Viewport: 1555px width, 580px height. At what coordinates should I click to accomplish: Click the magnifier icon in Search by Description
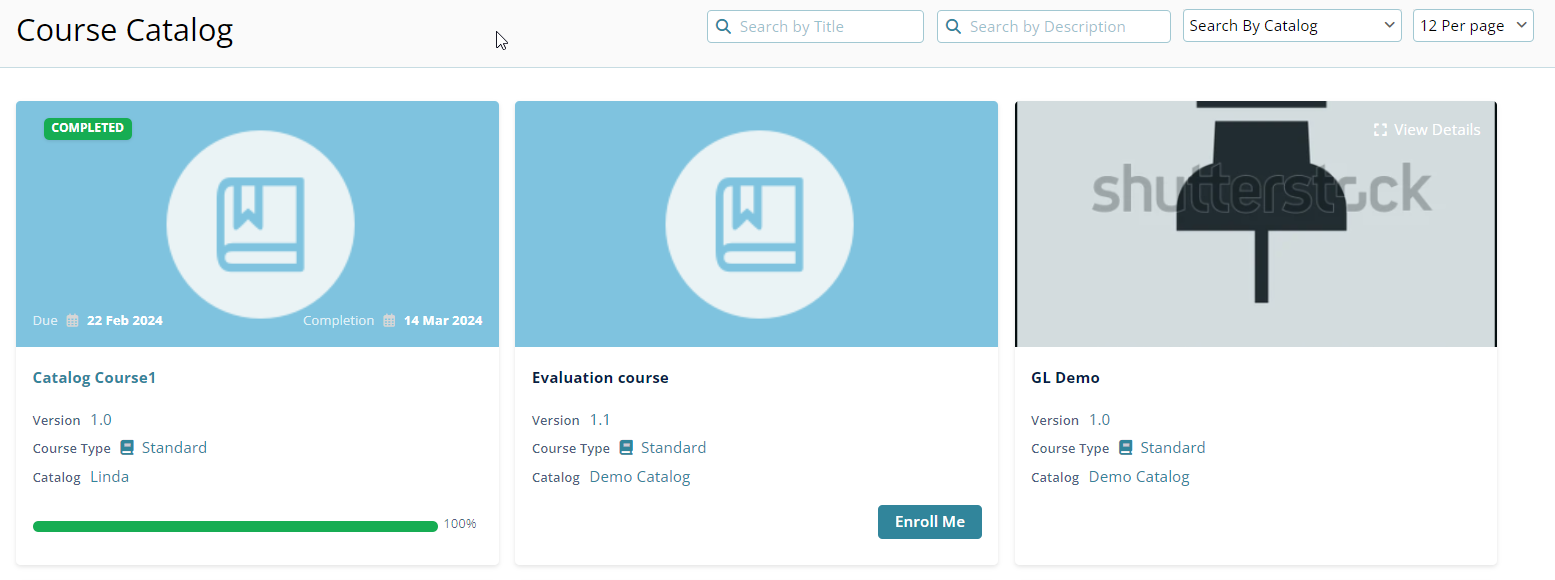click(x=953, y=27)
